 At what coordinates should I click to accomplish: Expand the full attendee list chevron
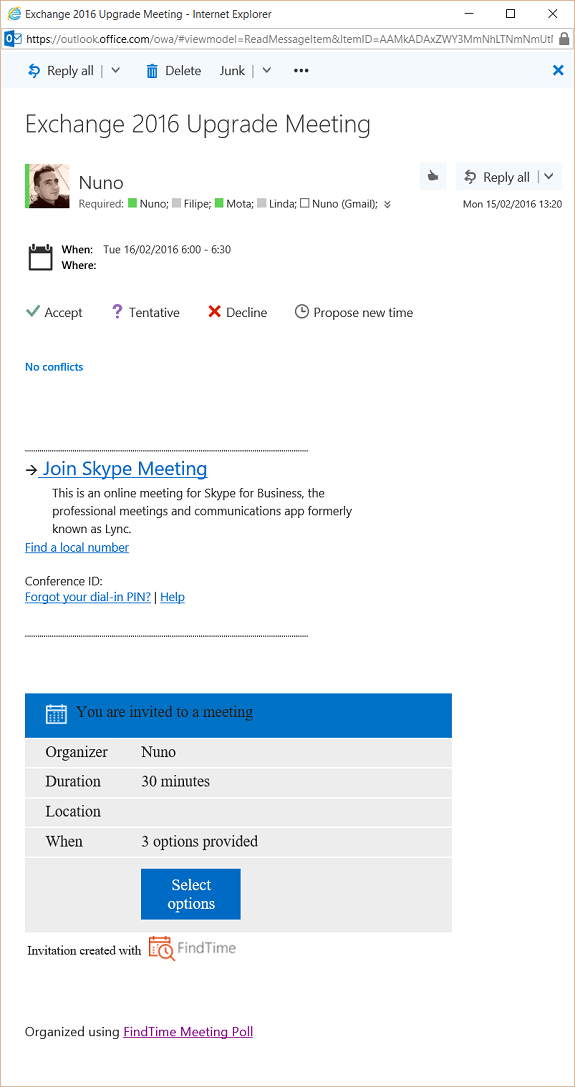387,204
